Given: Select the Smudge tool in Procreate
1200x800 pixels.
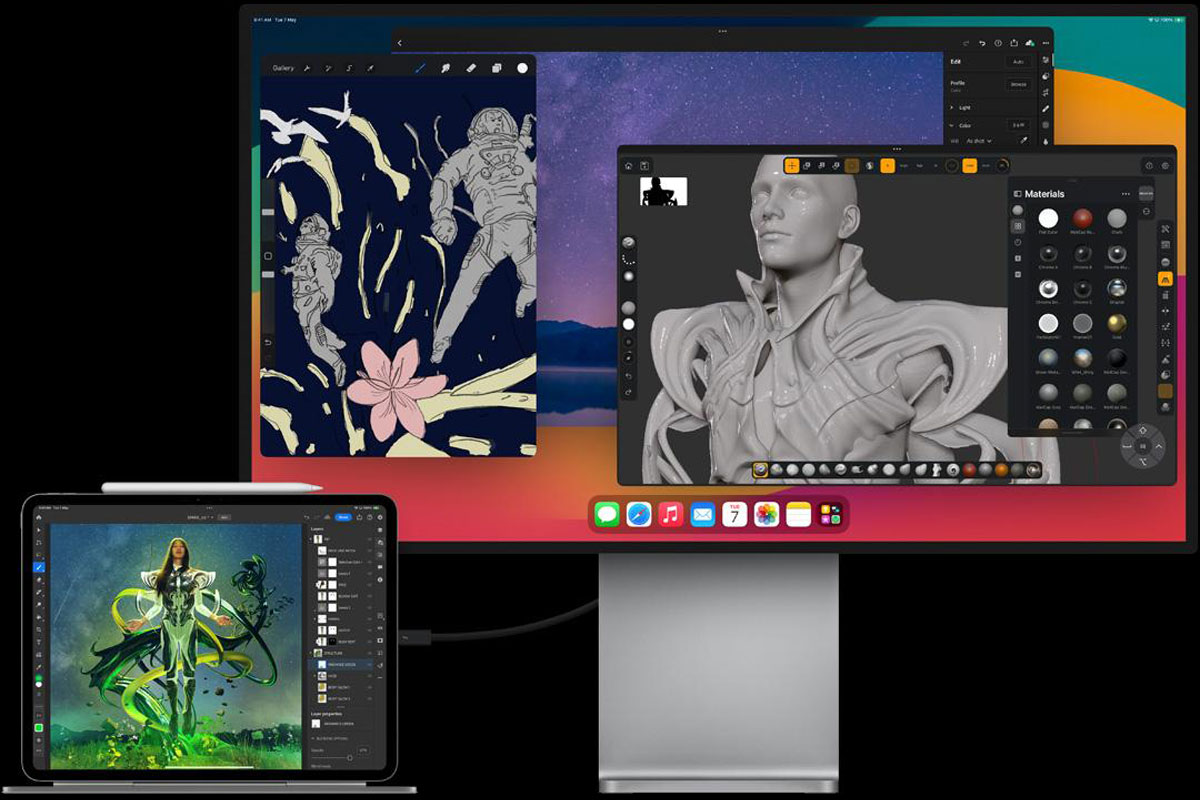Looking at the screenshot, I should click(x=446, y=68).
